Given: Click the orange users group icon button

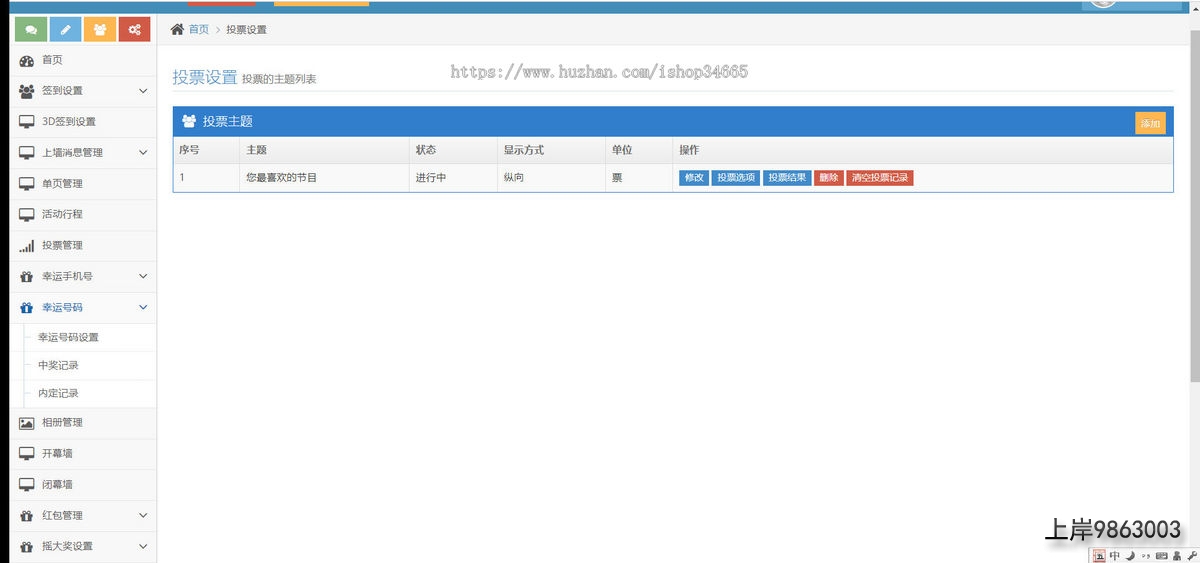Looking at the screenshot, I should pyautogui.click(x=100, y=30).
